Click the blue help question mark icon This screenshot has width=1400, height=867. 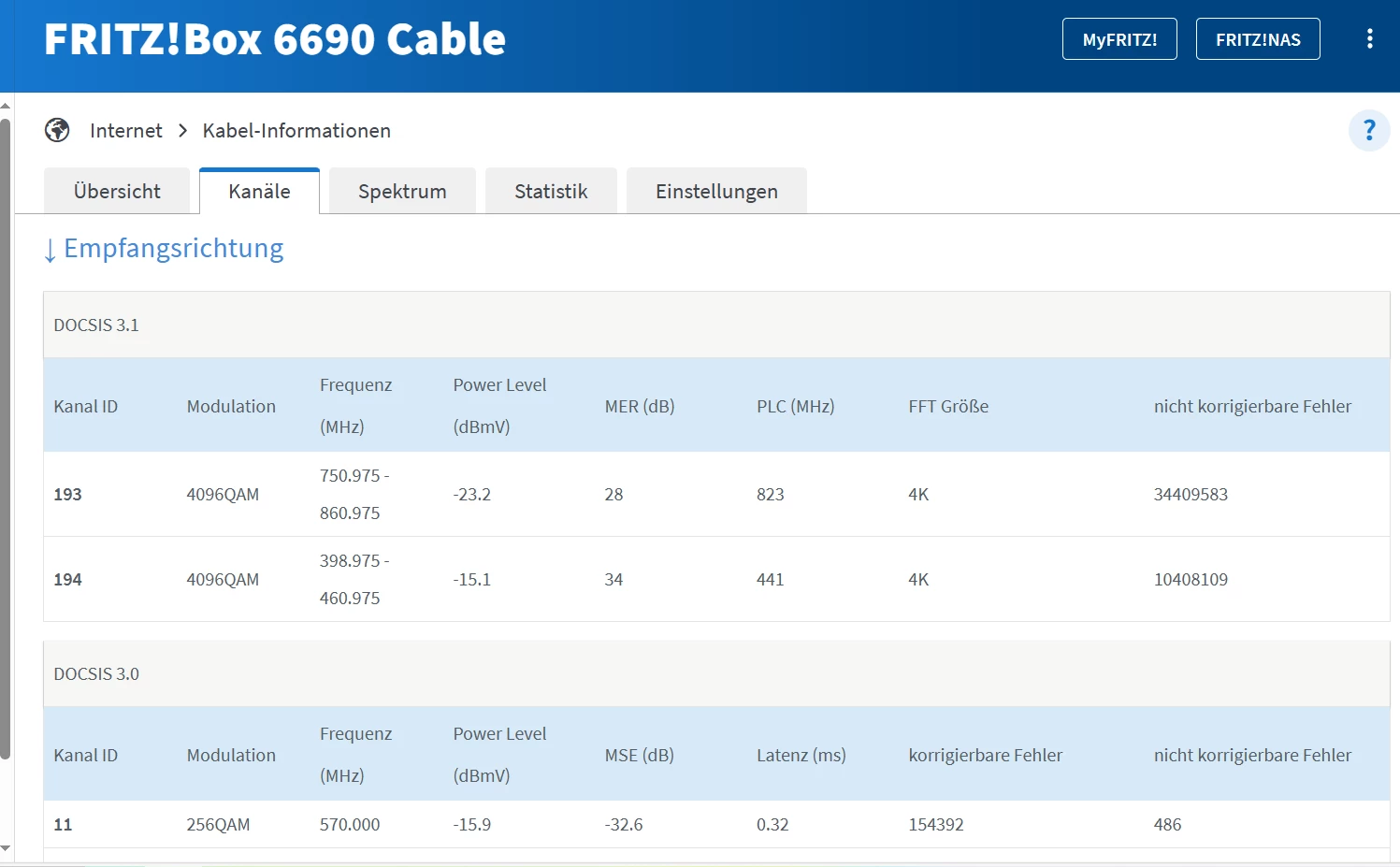[1369, 130]
